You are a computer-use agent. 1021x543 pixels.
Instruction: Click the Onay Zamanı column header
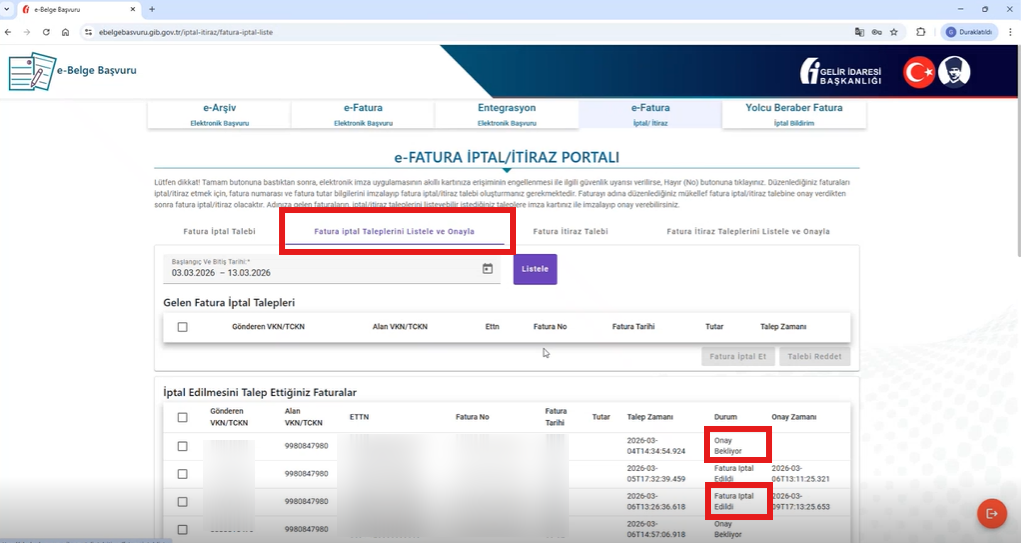[794, 417]
